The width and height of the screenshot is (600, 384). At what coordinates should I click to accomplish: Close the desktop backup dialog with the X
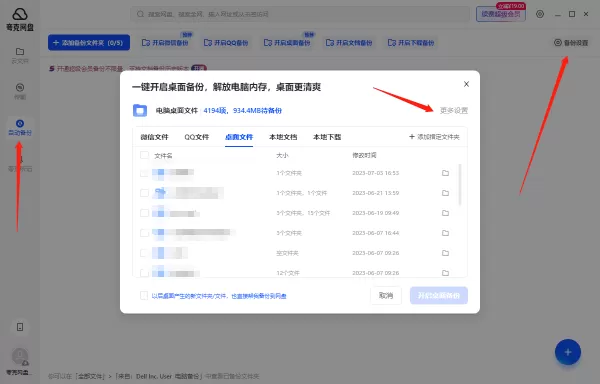coord(466,84)
